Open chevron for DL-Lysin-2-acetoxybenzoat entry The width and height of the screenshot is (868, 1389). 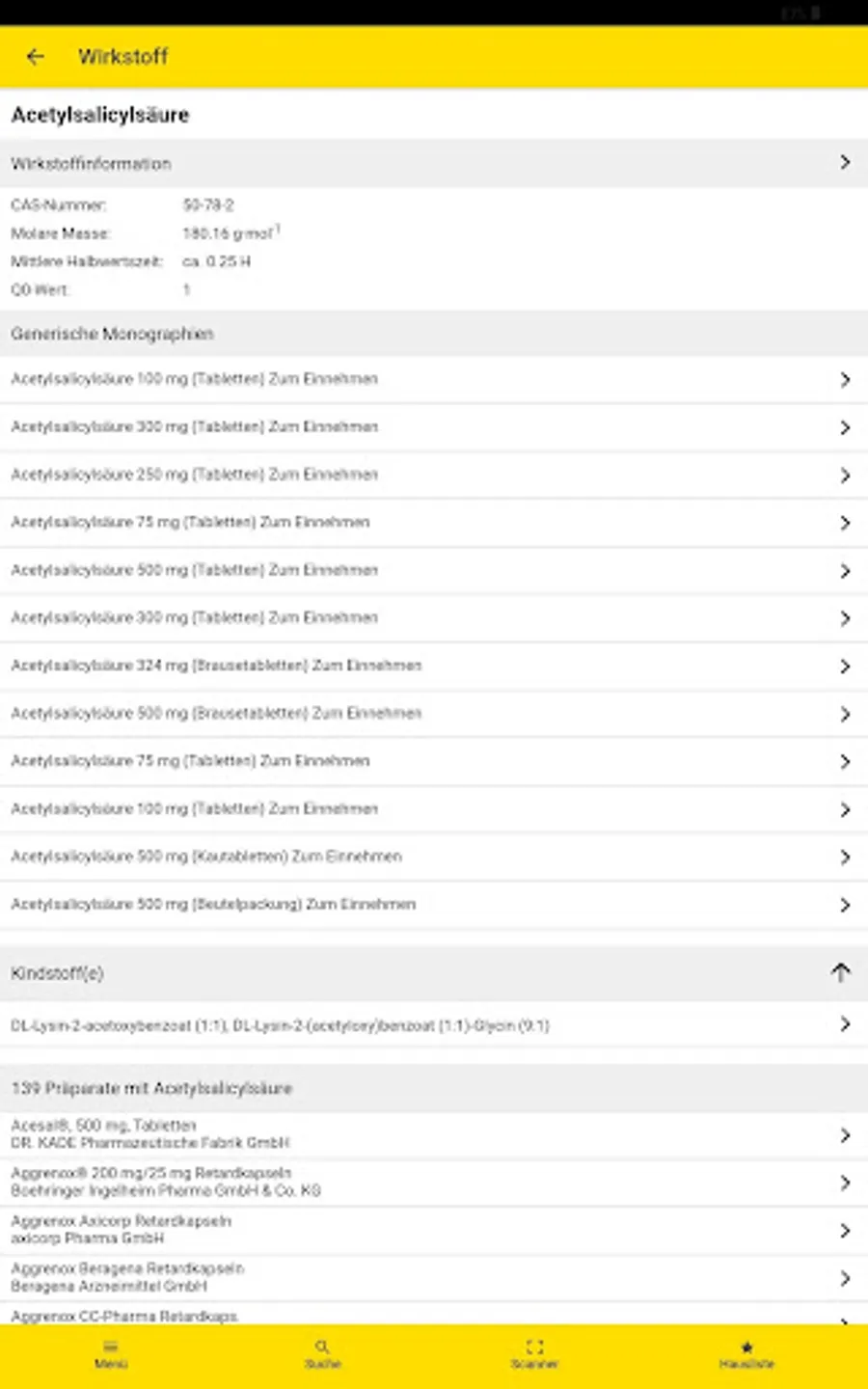point(845,1024)
